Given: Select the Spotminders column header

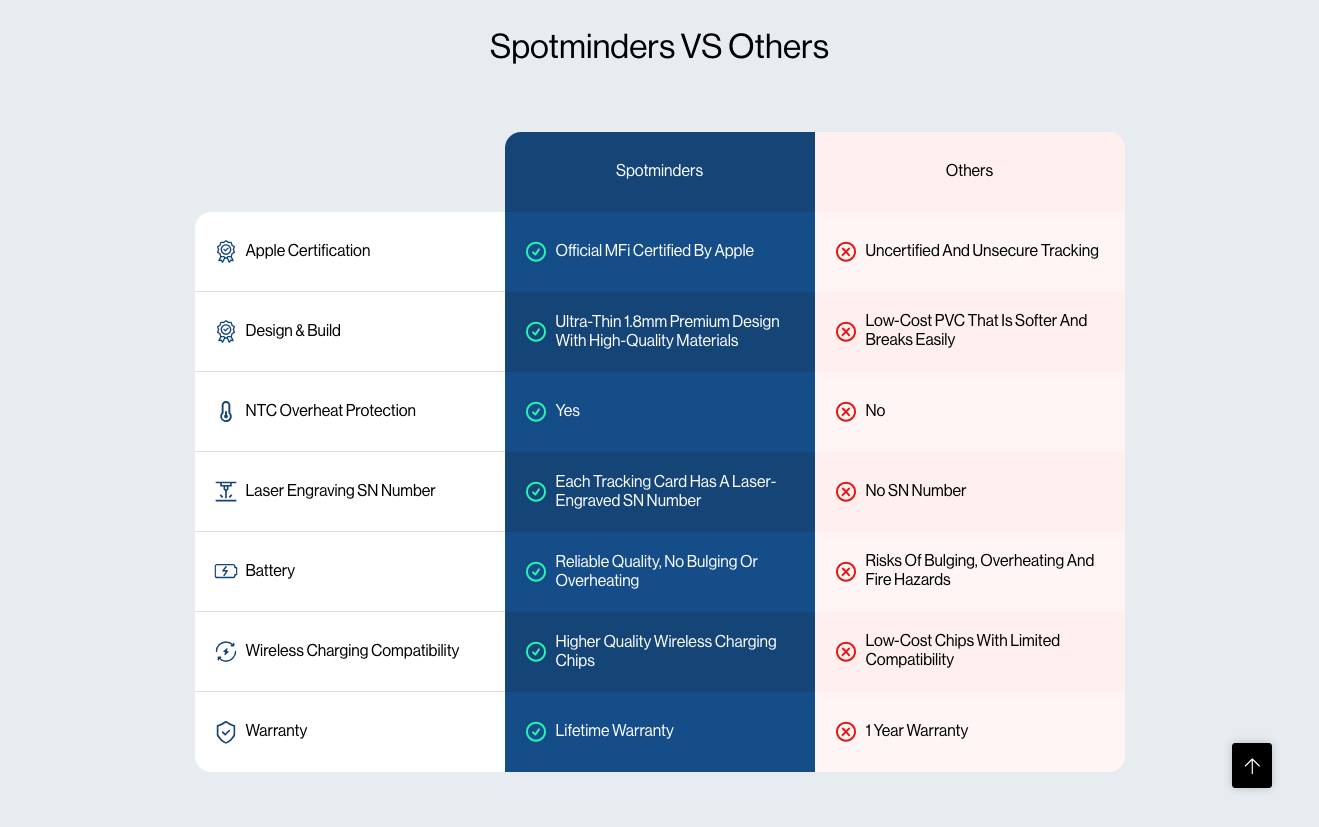Looking at the screenshot, I should pyautogui.click(x=659, y=171).
